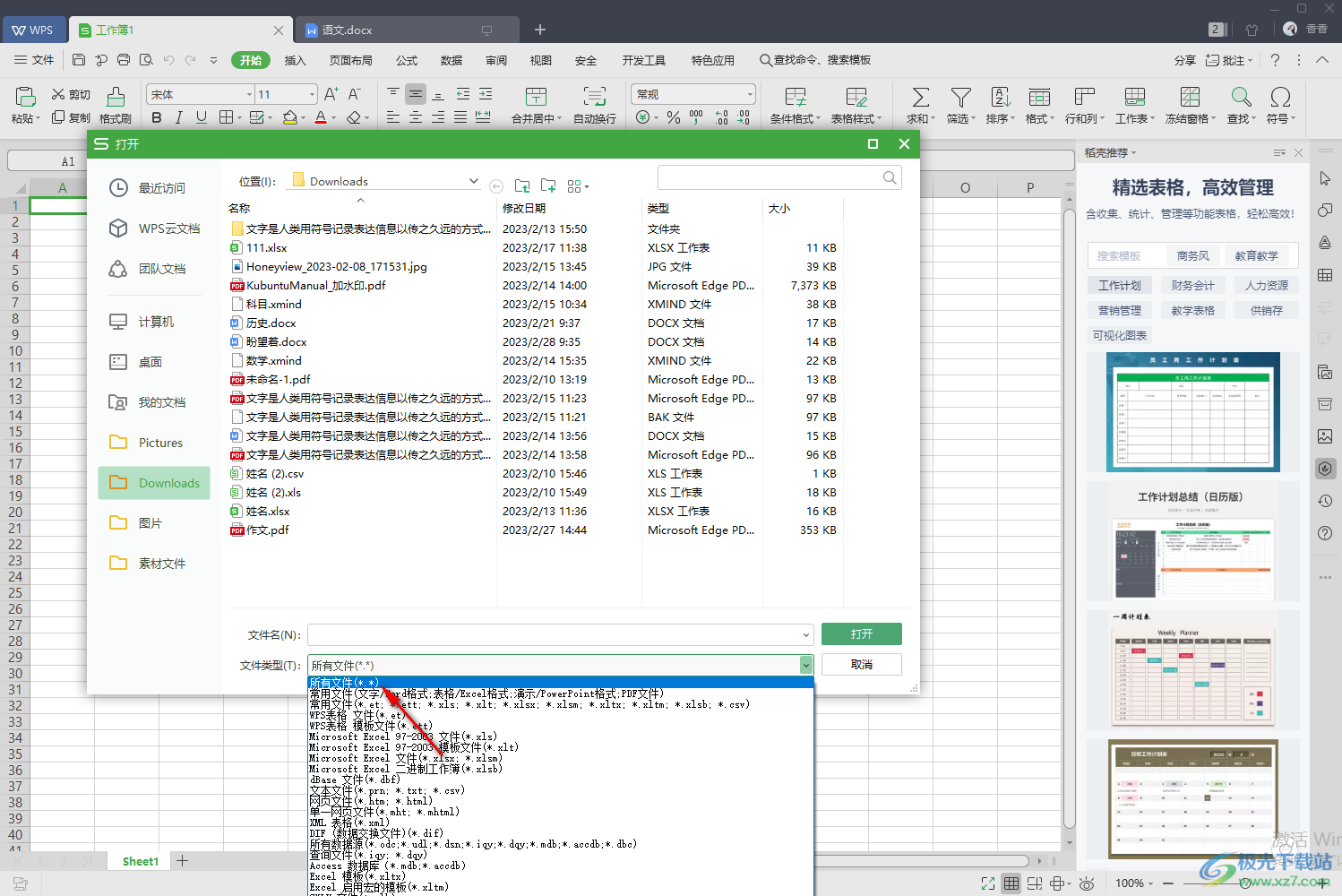The width and height of the screenshot is (1342, 896).
Task: Click the 搜索模板 search field
Action: pyautogui.click(x=1127, y=255)
